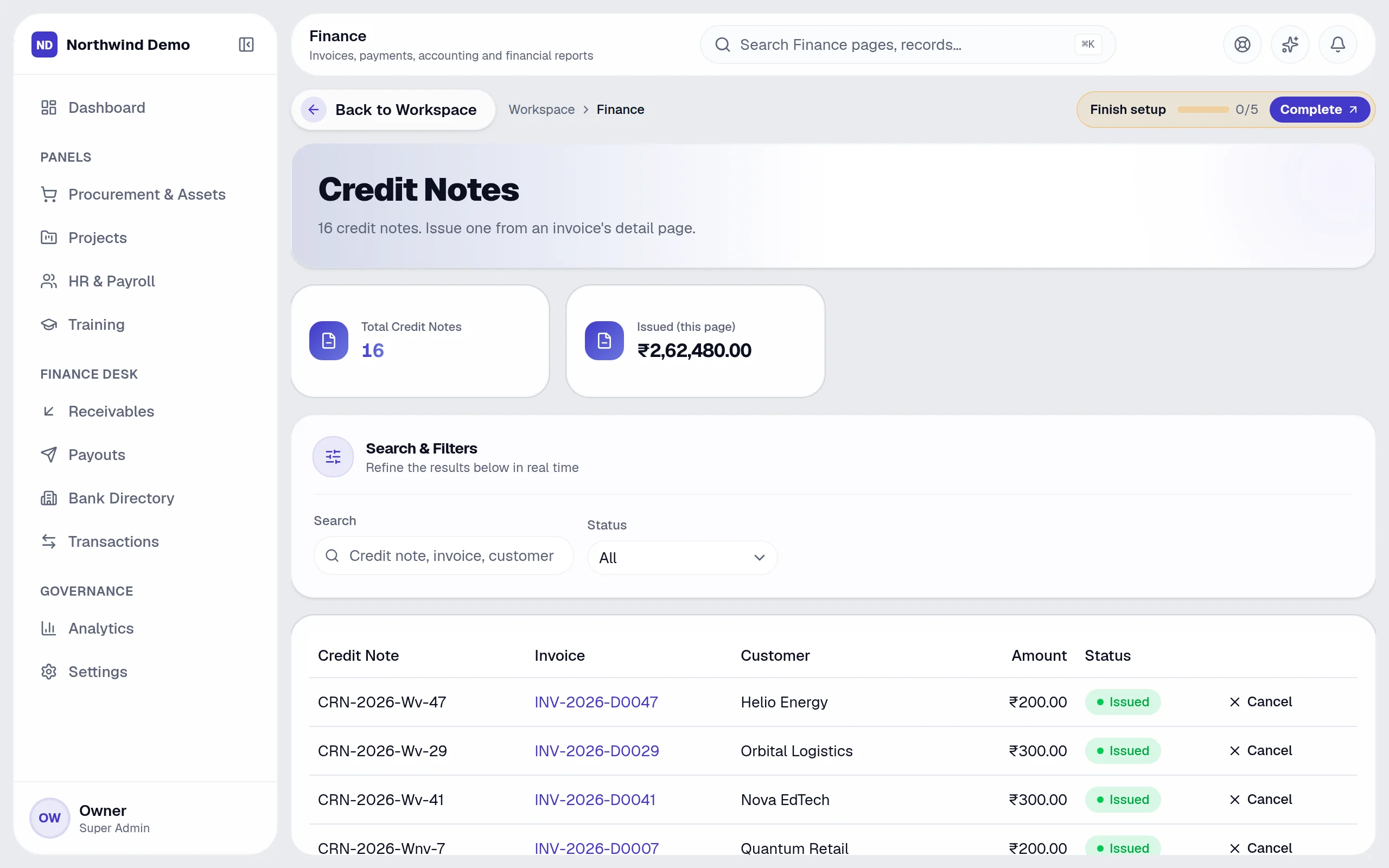Click the Invoice column header
This screenshot has width=1389, height=868.
click(x=559, y=655)
